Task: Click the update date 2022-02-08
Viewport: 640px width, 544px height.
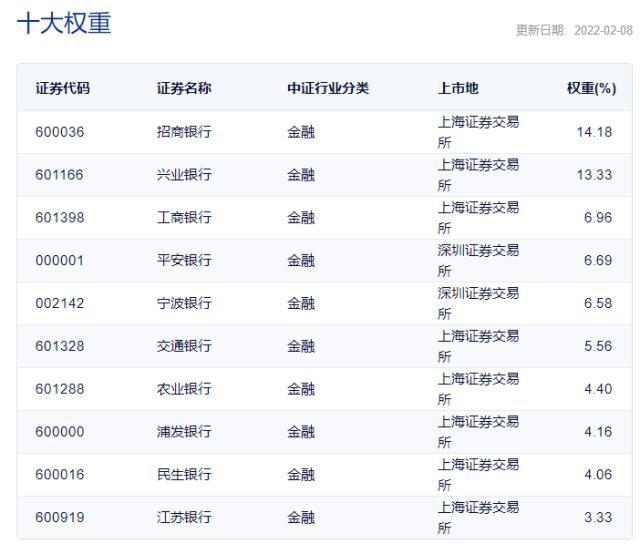Action: click(x=603, y=30)
